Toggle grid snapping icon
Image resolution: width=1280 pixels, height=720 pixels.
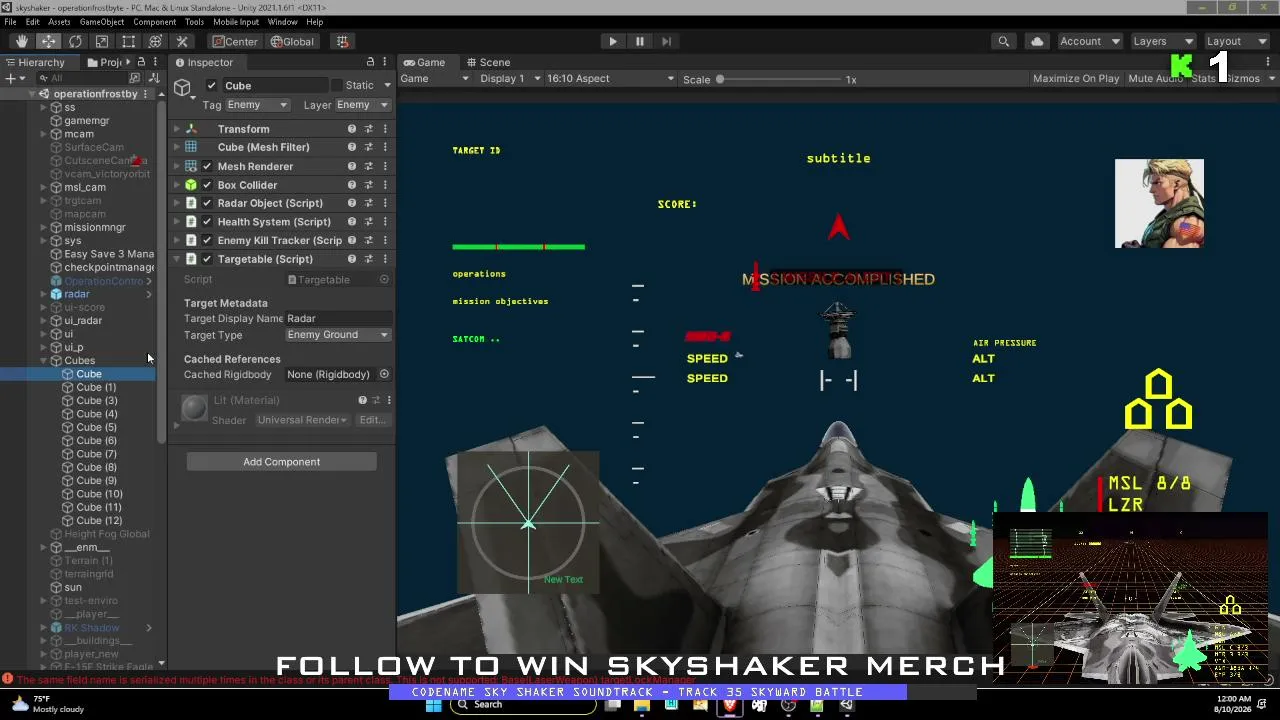(x=342, y=41)
